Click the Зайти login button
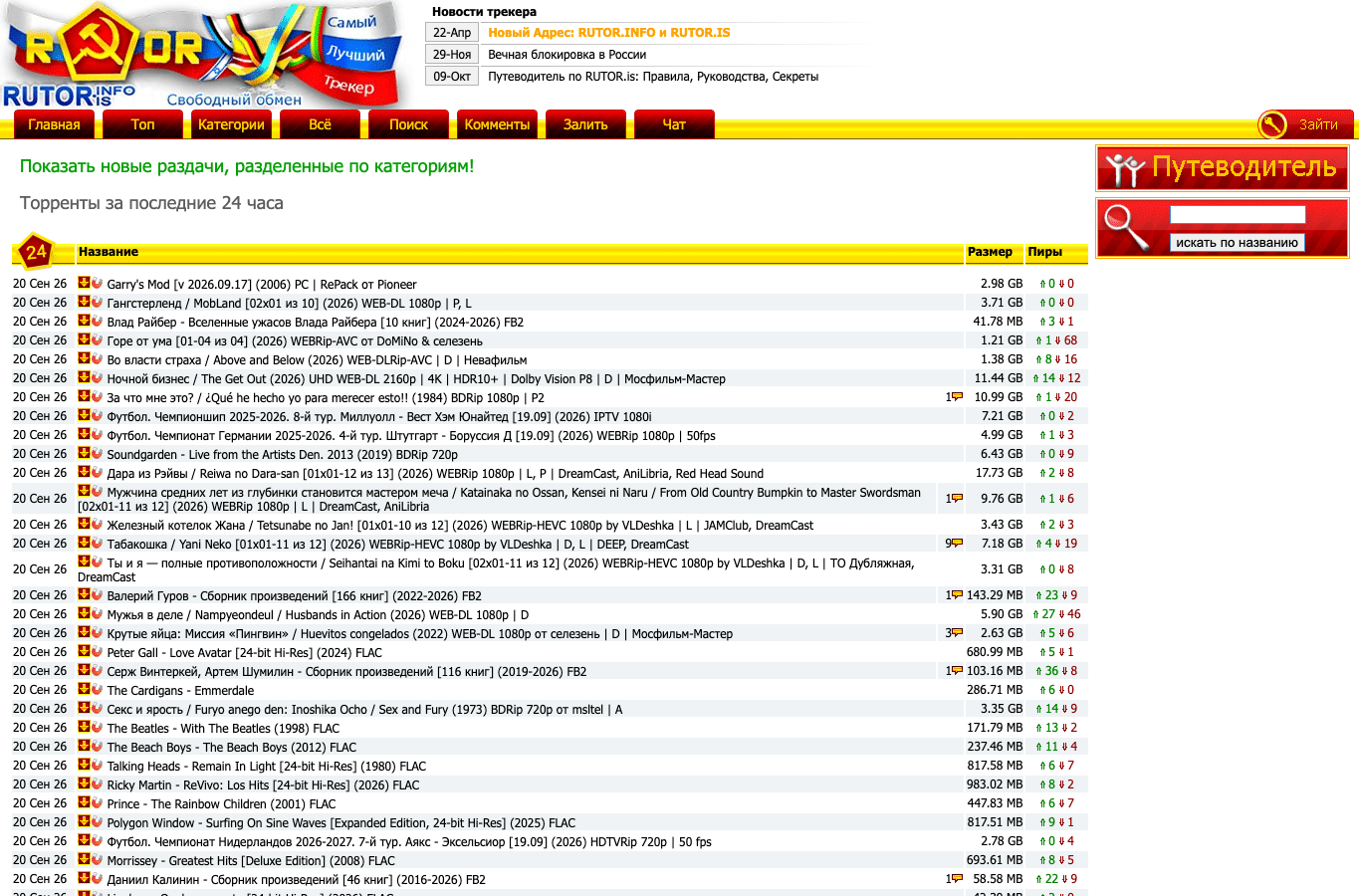This screenshot has height=896, width=1359. (x=1305, y=124)
